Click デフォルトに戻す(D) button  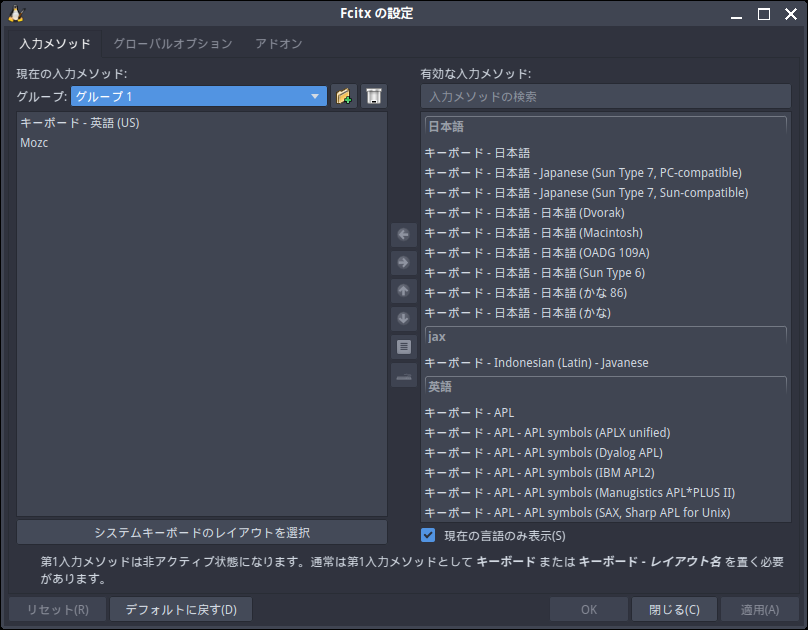pos(181,609)
